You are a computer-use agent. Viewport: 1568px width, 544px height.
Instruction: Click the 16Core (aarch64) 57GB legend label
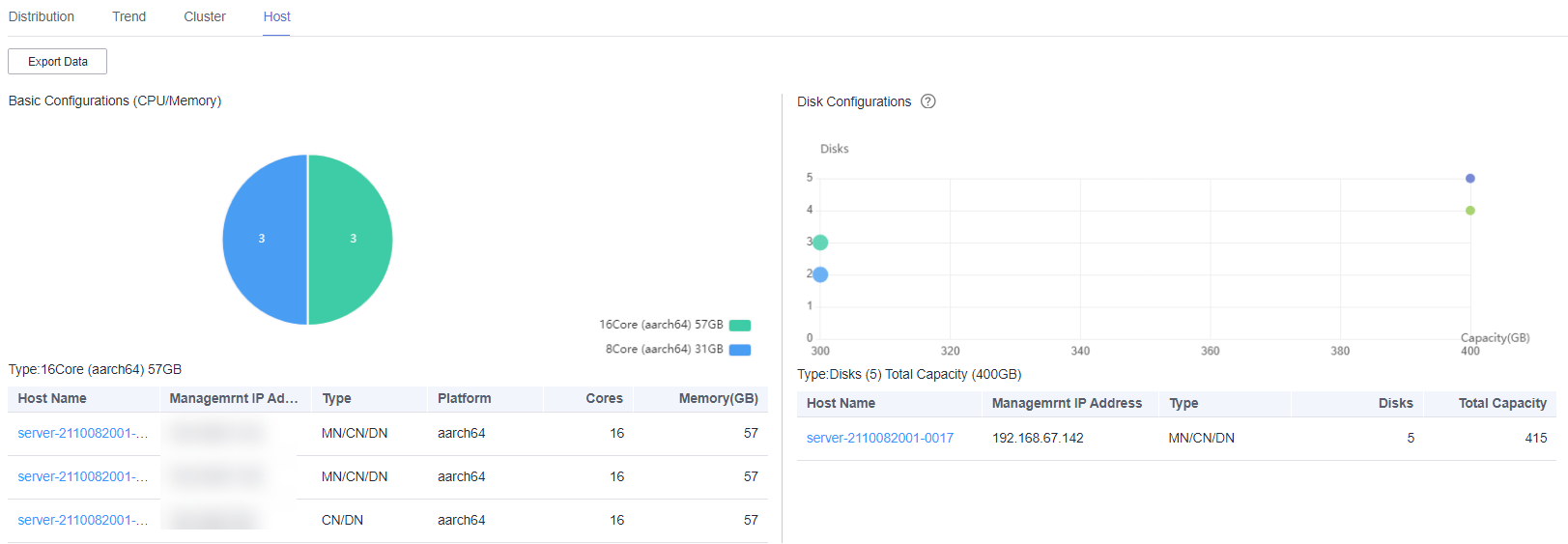coord(661,325)
